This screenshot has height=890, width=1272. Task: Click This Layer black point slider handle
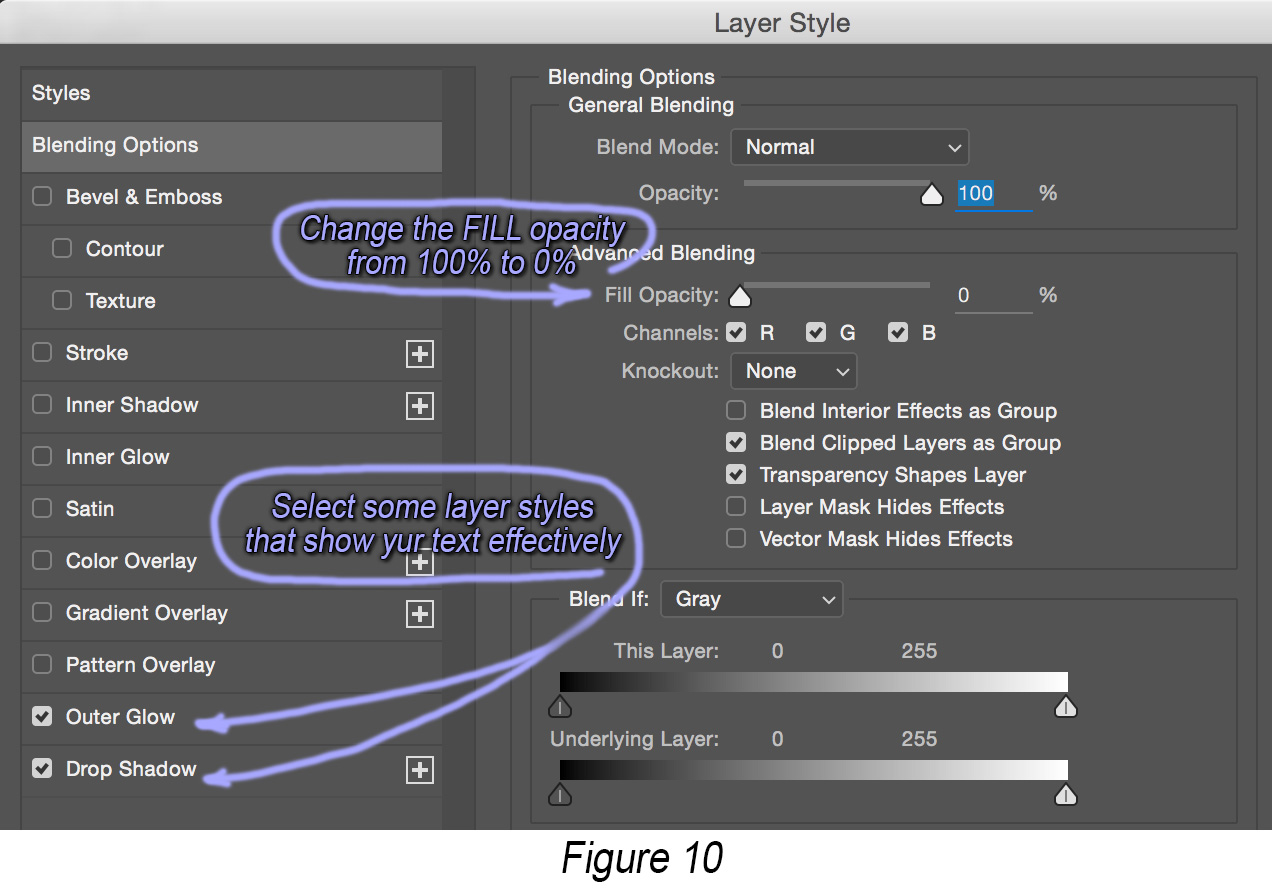pos(561,708)
